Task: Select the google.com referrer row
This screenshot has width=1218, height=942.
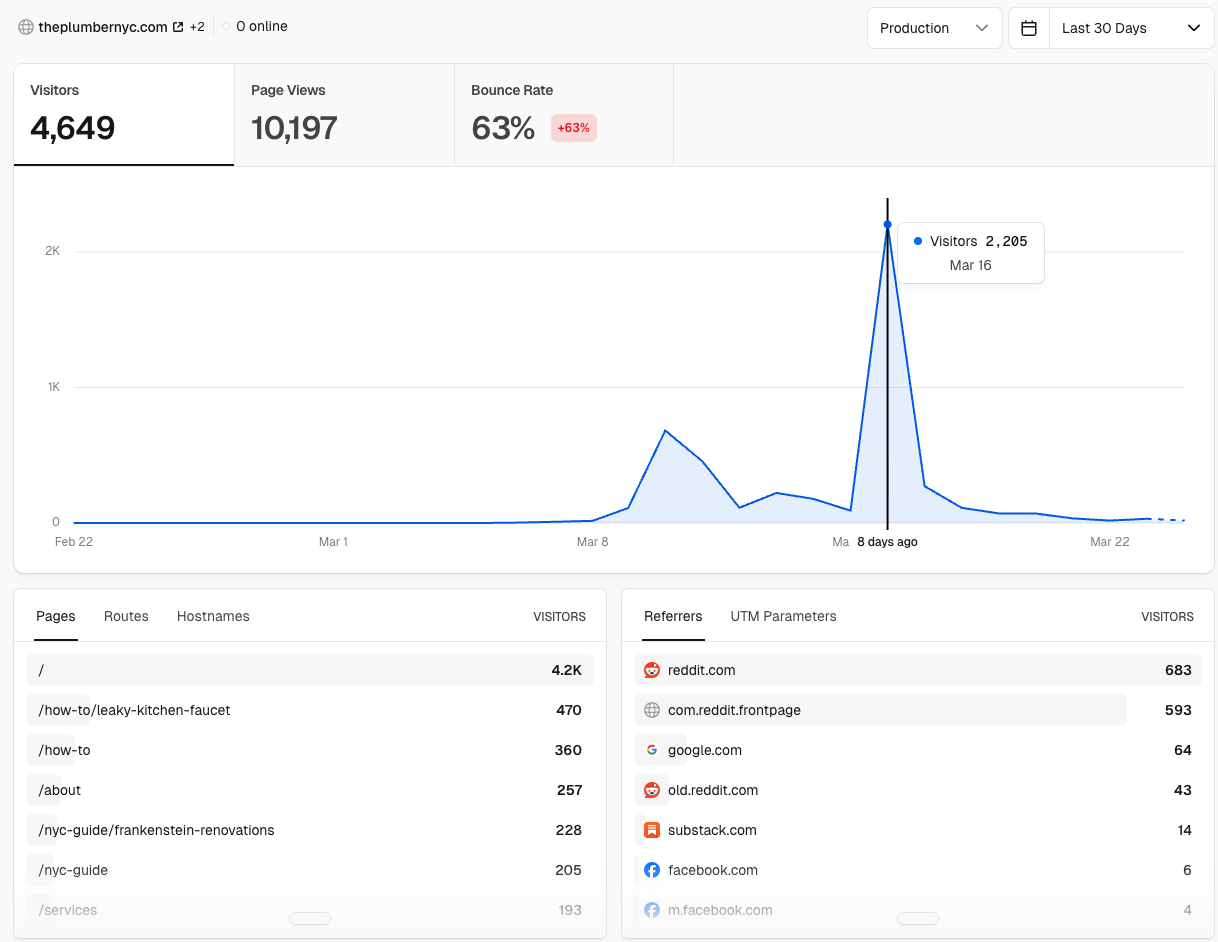Action: click(x=918, y=750)
